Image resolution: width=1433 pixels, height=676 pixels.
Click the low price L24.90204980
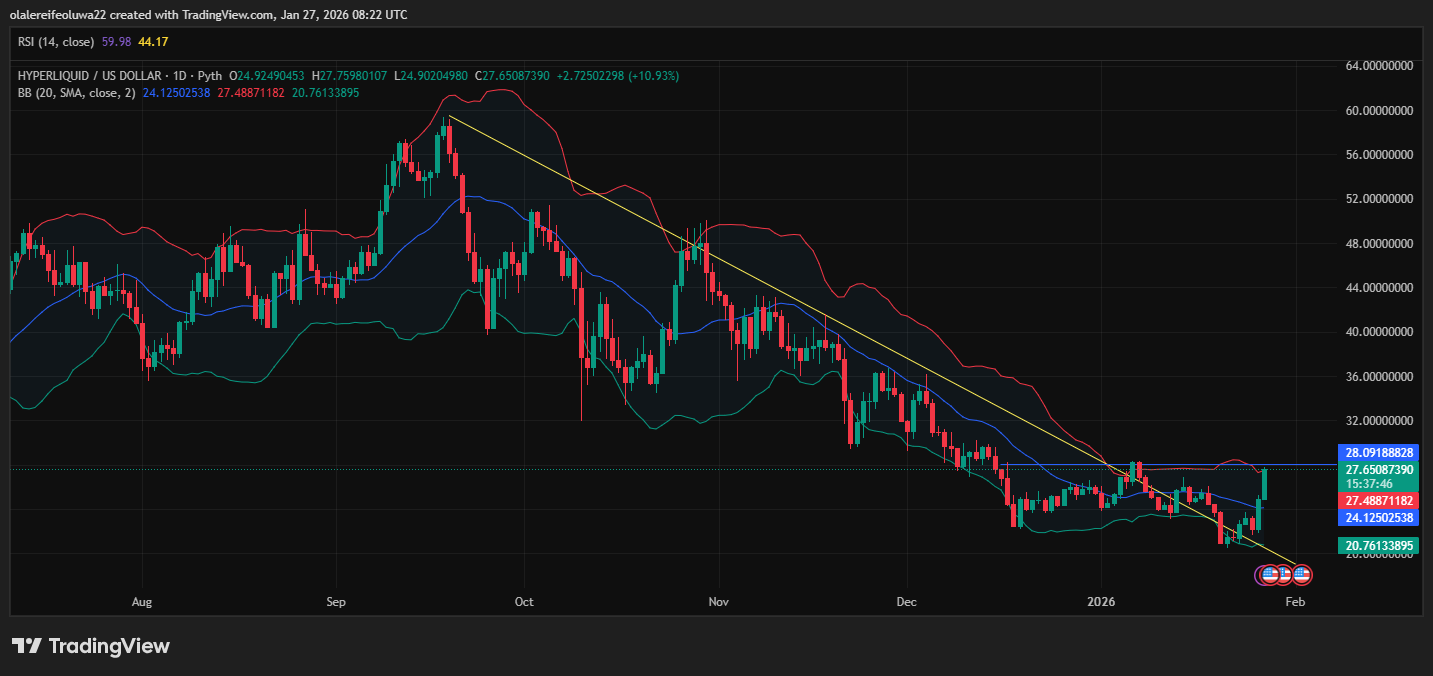(432, 76)
